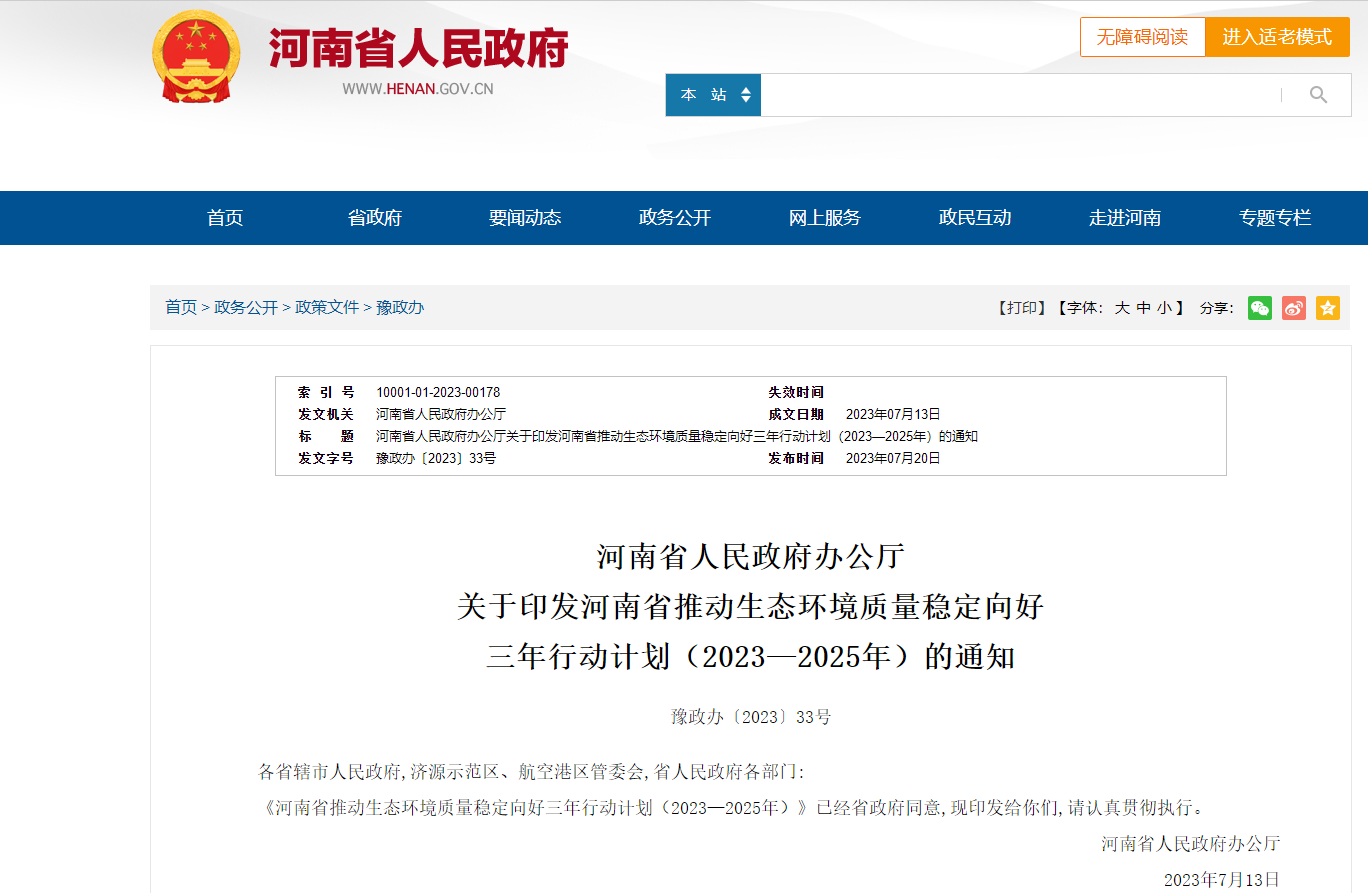Click 政策文件 in the breadcrumb
Screen dimensions: 1368x893
(x=327, y=307)
